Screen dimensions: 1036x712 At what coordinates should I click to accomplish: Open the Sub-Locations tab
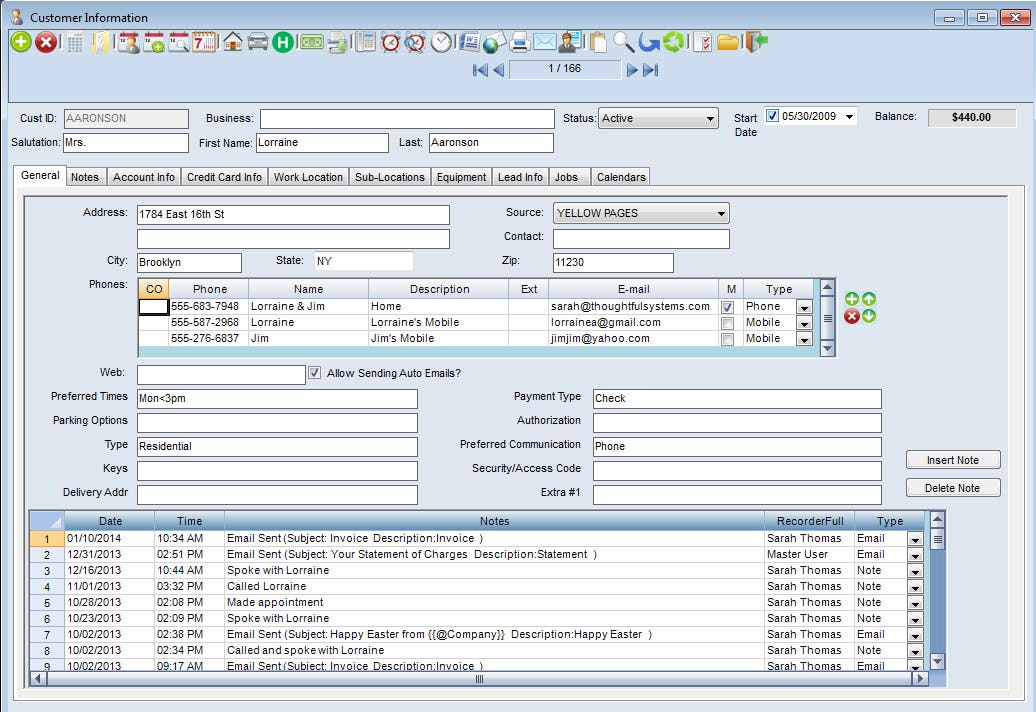pos(390,176)
